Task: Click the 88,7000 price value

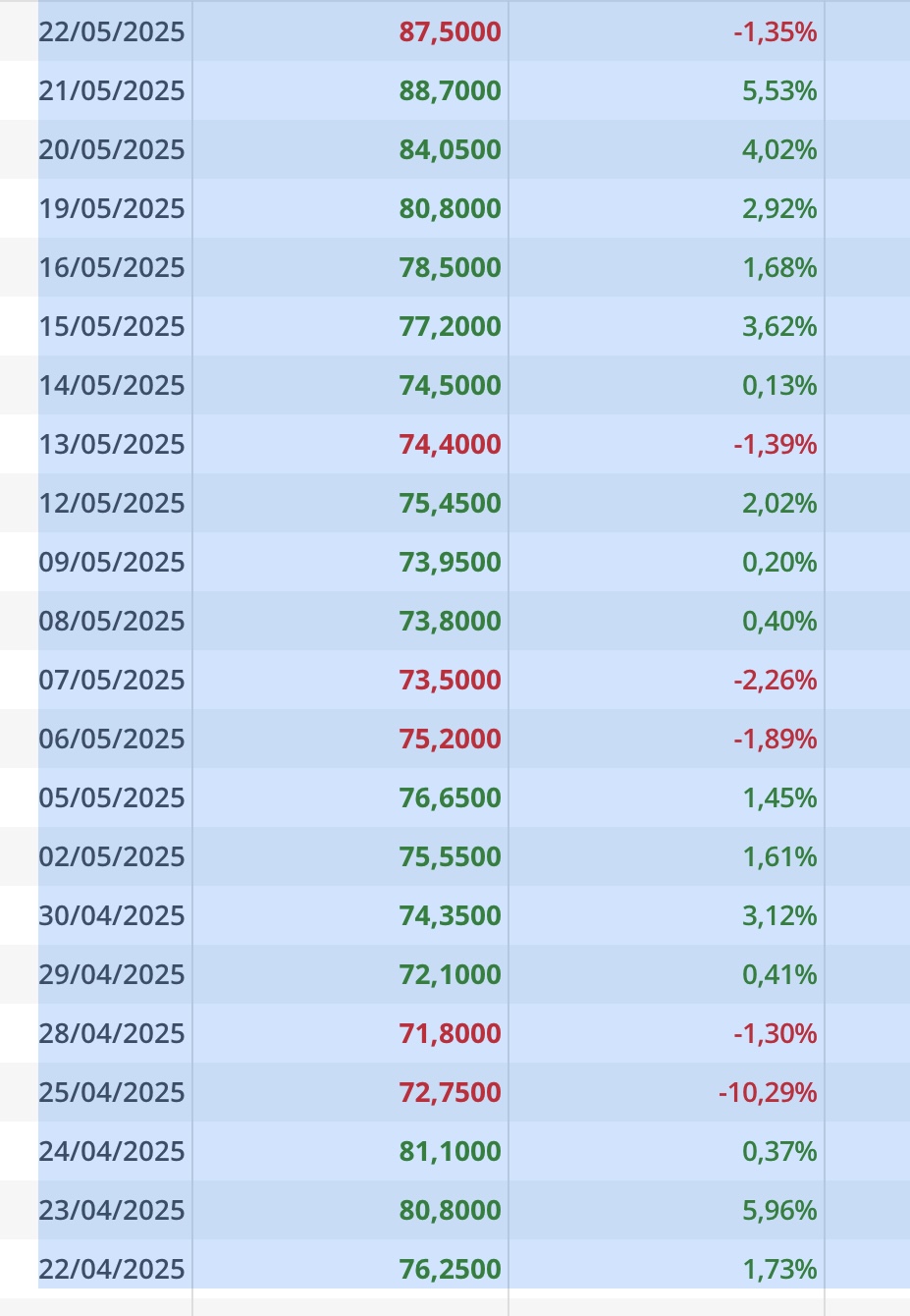Action: pos(451,91)
